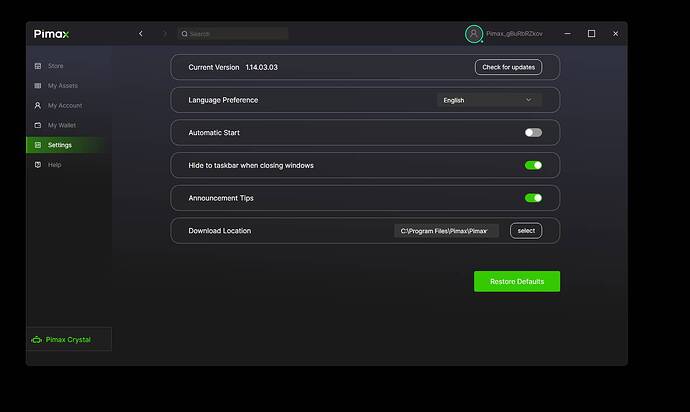Select the Settings menu item
This screenshot has height=412, width=690.
click(x=59, y=145)
